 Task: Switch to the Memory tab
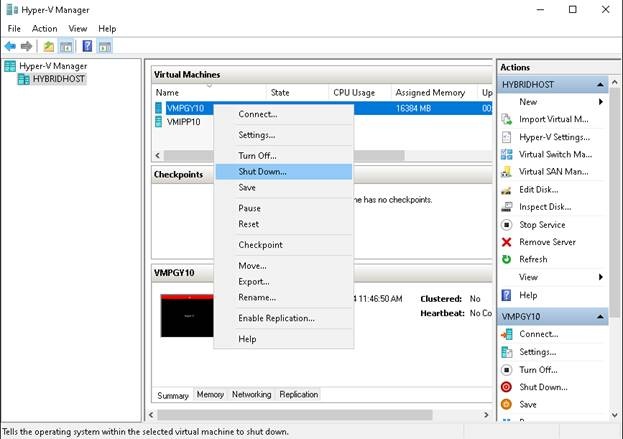[210, 395]
